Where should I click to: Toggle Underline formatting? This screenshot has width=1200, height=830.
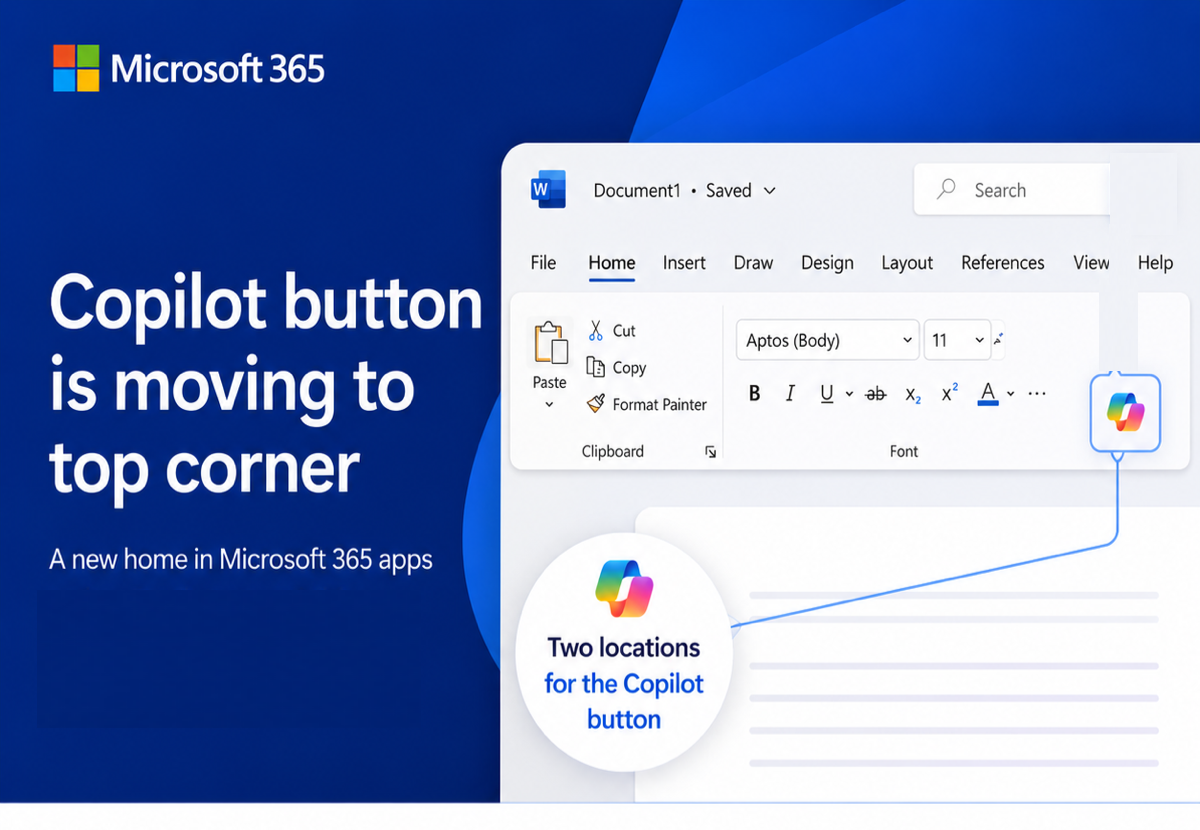point(826,394)
